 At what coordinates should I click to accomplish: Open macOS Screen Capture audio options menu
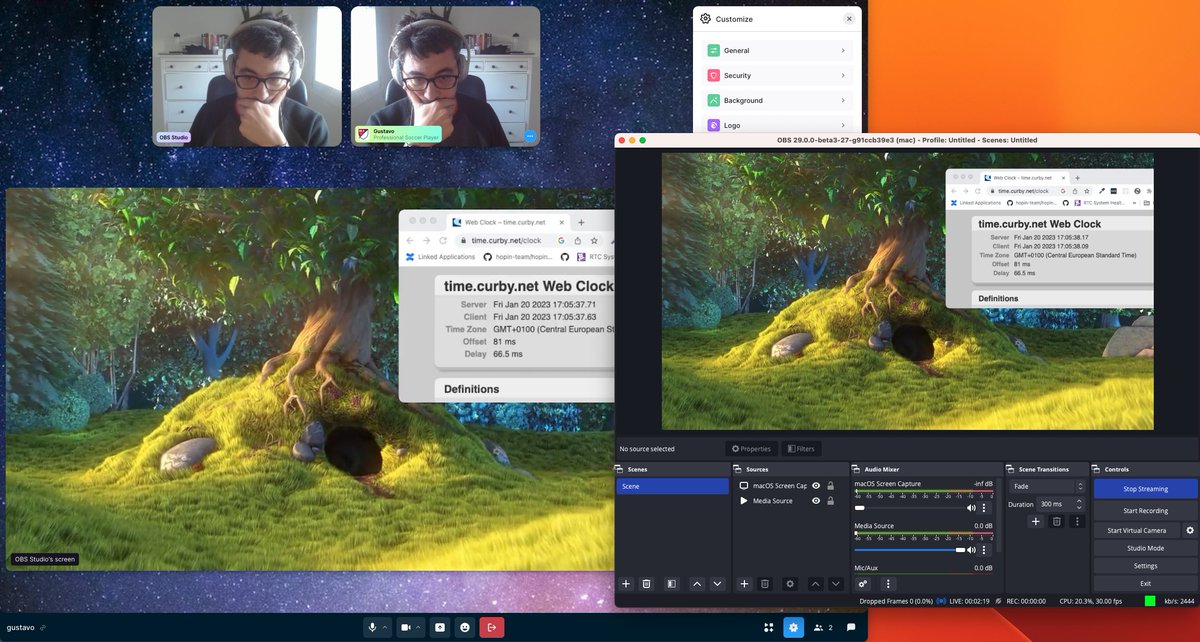tap(984, 508)
